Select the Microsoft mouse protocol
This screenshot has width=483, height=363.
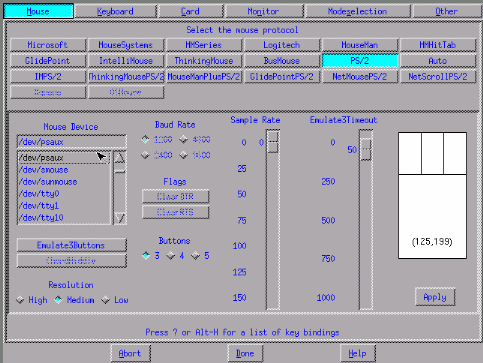pos(48,45)
